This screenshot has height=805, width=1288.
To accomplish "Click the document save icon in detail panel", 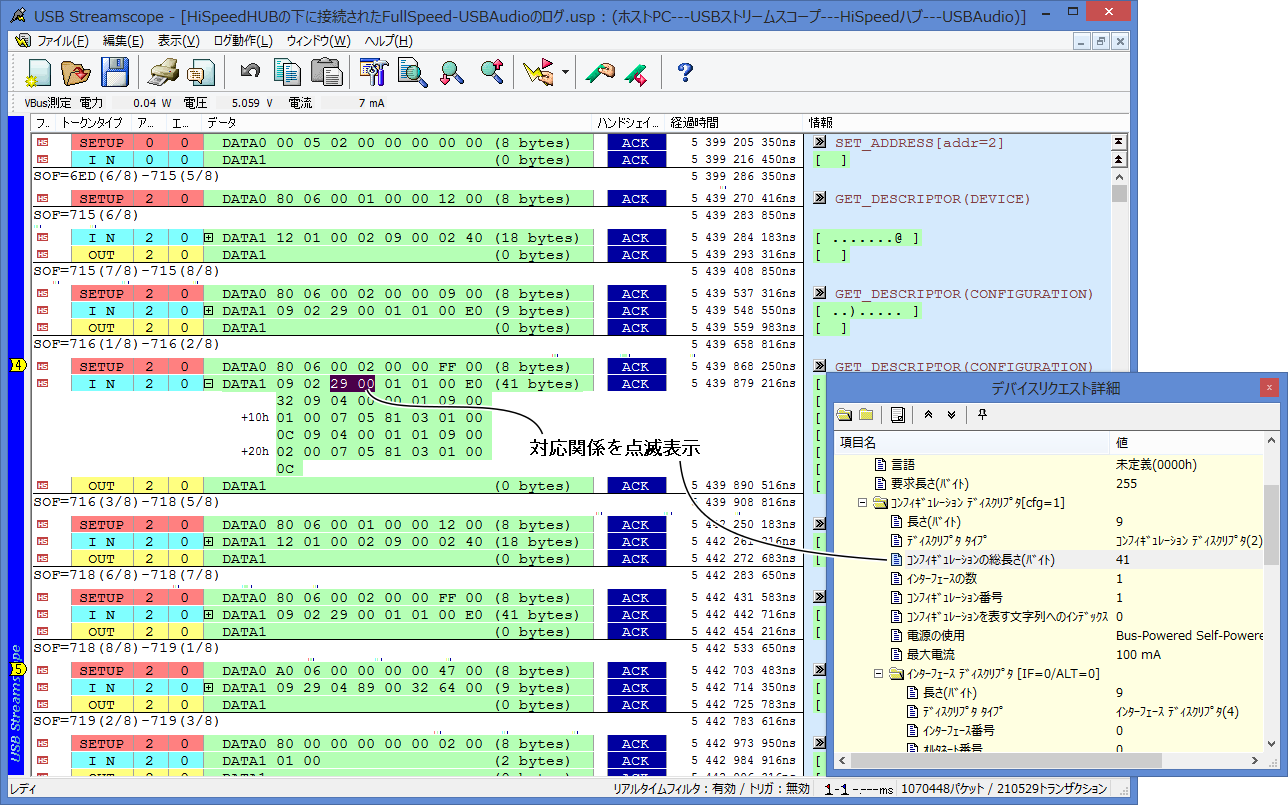I will coord(897,415).
